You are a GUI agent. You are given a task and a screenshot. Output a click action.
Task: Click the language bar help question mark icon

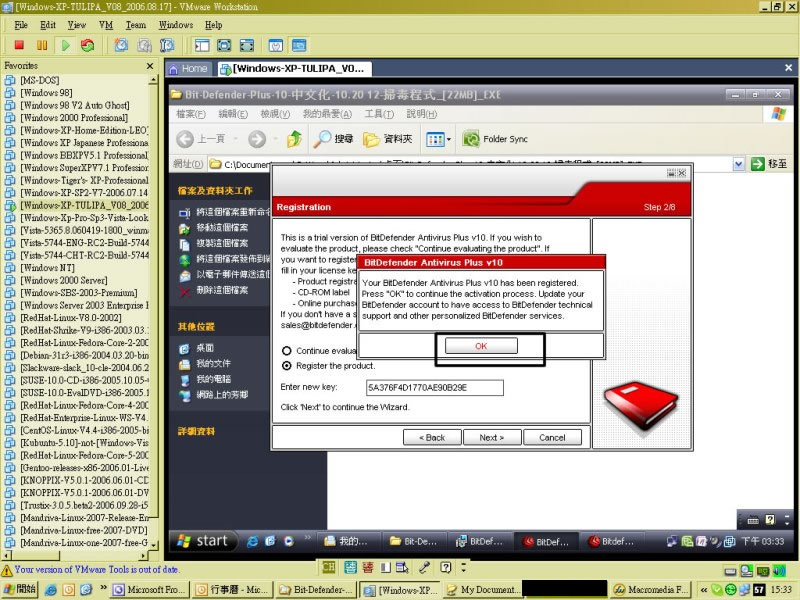(446, 567)
